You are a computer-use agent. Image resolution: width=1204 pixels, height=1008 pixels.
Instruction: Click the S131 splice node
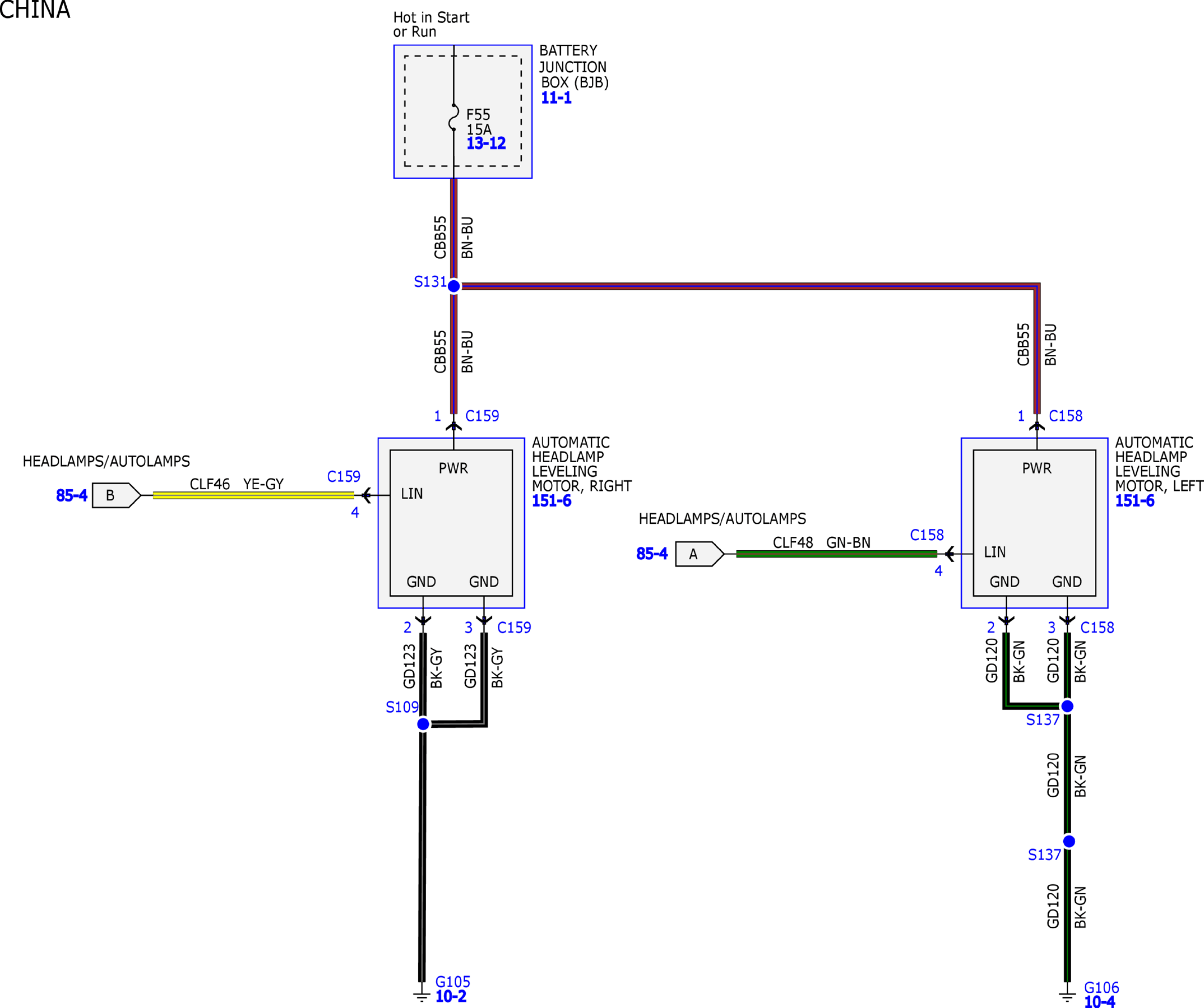pos(453,286)
